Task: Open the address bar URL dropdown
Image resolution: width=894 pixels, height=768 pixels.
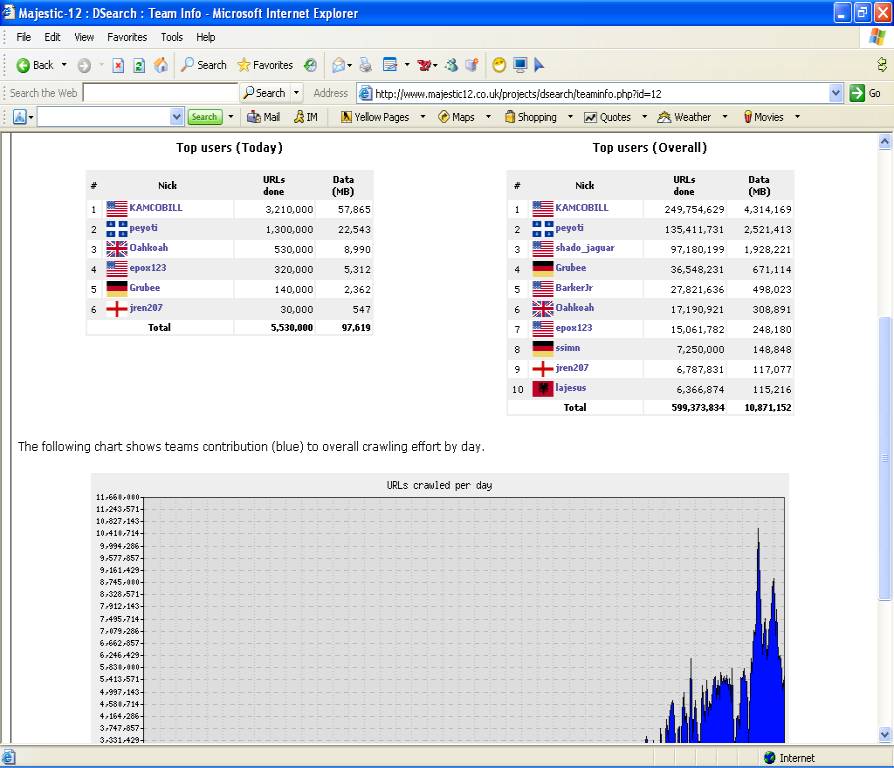Action: pos(836,93)
